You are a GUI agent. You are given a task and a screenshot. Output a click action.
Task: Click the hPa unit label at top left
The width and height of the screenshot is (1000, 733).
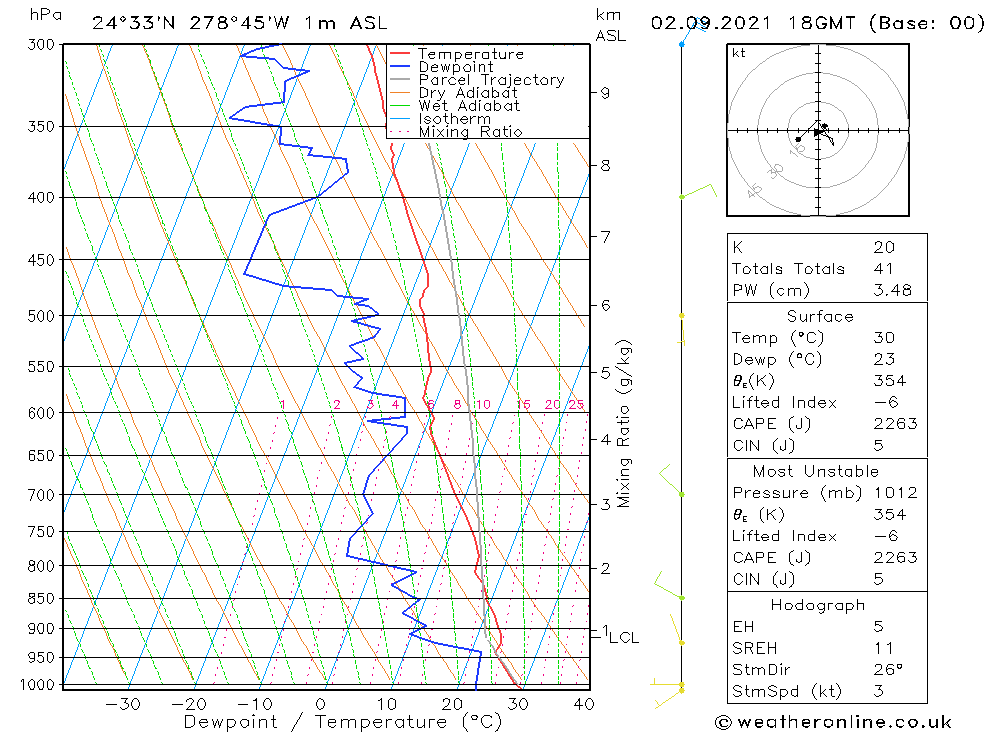click(46, 15)
